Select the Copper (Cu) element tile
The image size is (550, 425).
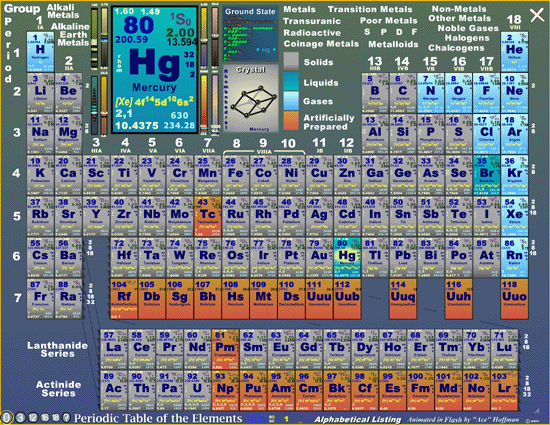point(319,175)
